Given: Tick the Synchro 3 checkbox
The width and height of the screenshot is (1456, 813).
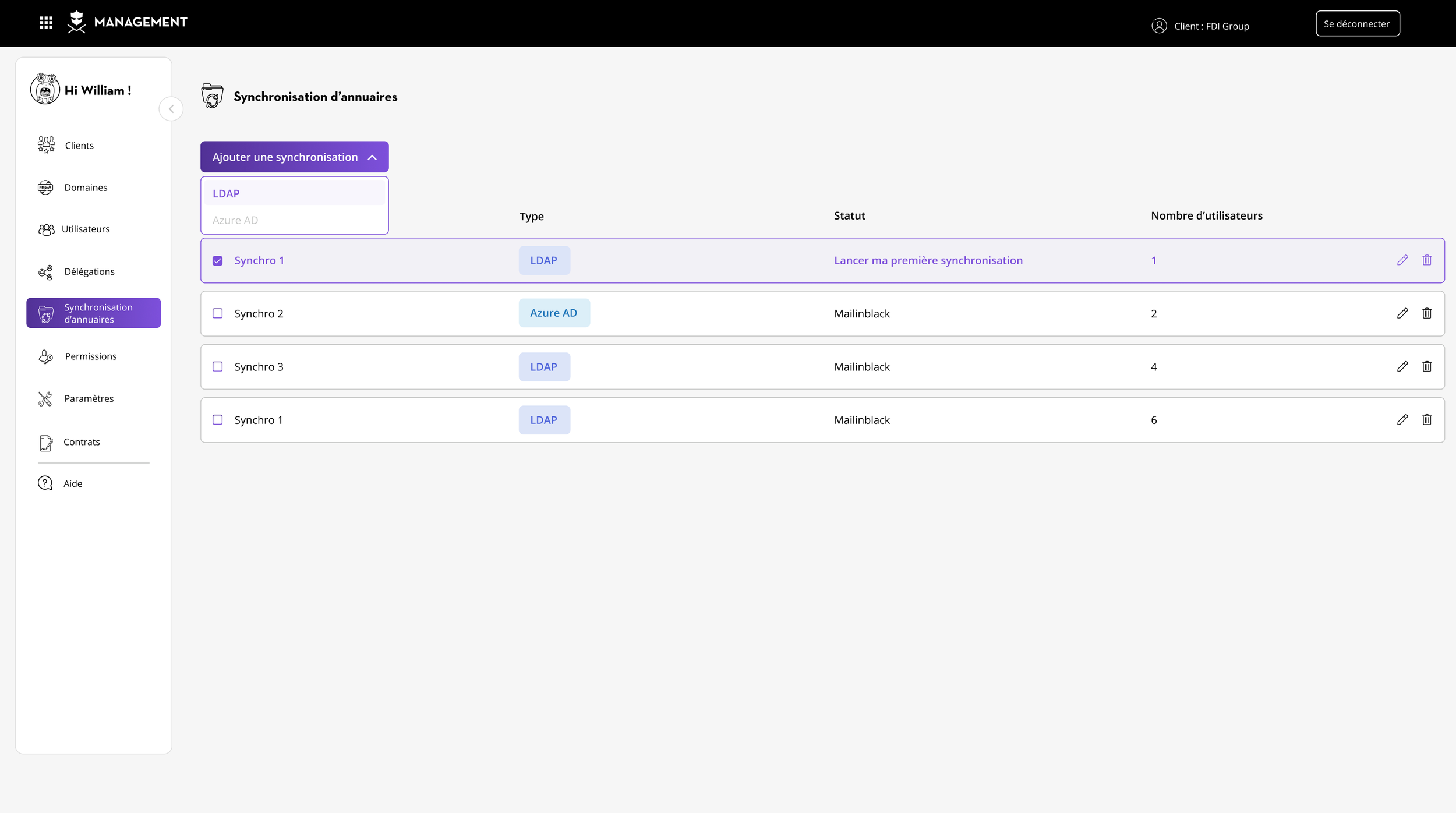Looking at the screenshot, I should (x=218, y=366).
